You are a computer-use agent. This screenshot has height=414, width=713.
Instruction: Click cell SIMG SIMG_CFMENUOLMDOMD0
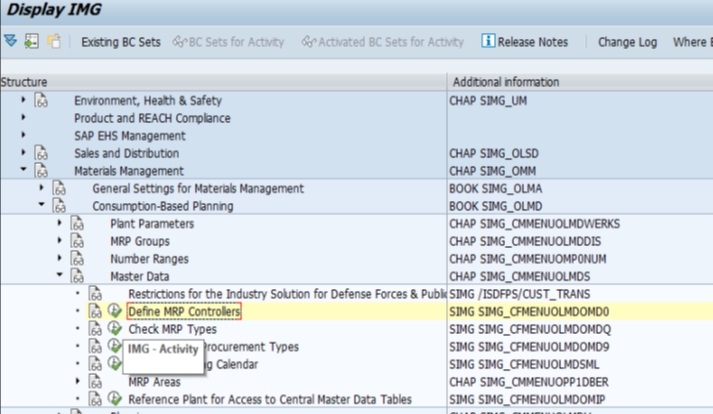point(529,312)
